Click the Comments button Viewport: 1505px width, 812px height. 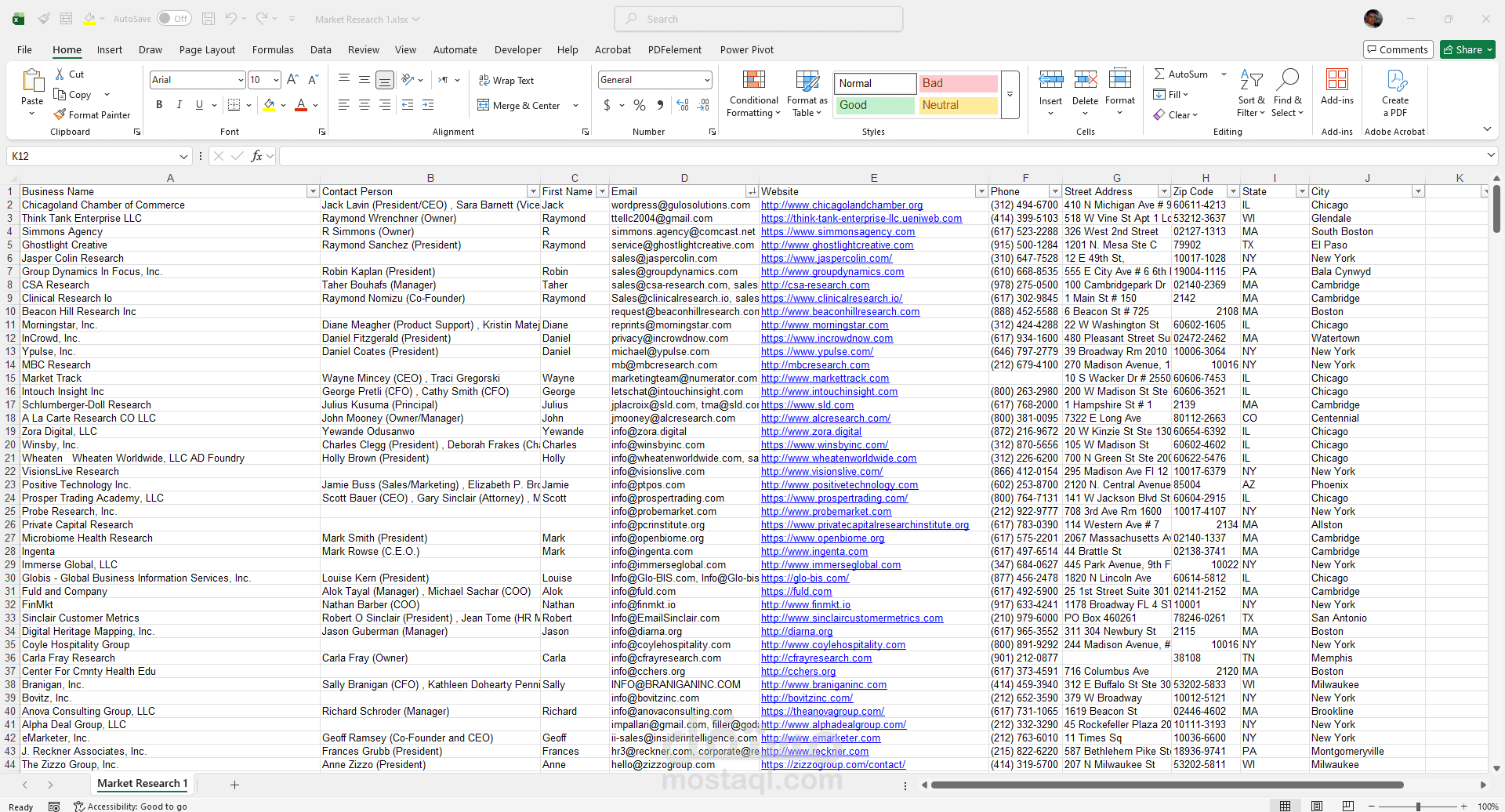(x=1398, y=49)
